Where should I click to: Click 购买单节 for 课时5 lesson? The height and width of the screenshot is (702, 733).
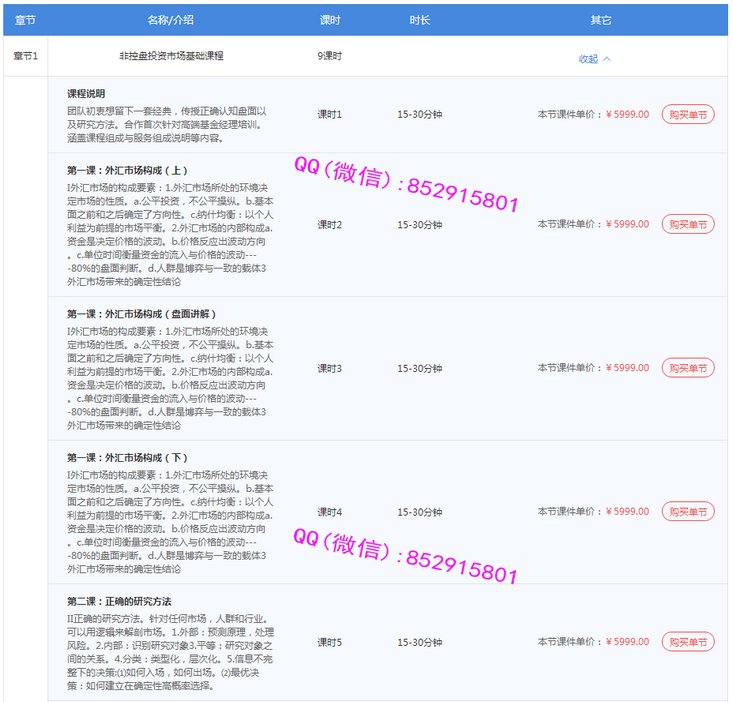tap(688, 642)
